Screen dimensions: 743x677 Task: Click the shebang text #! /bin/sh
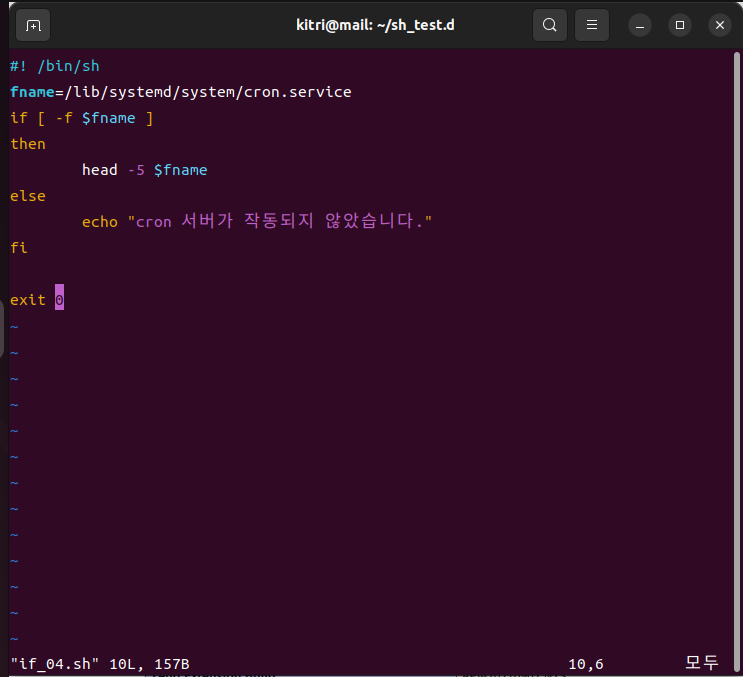(x=55, y=66)
